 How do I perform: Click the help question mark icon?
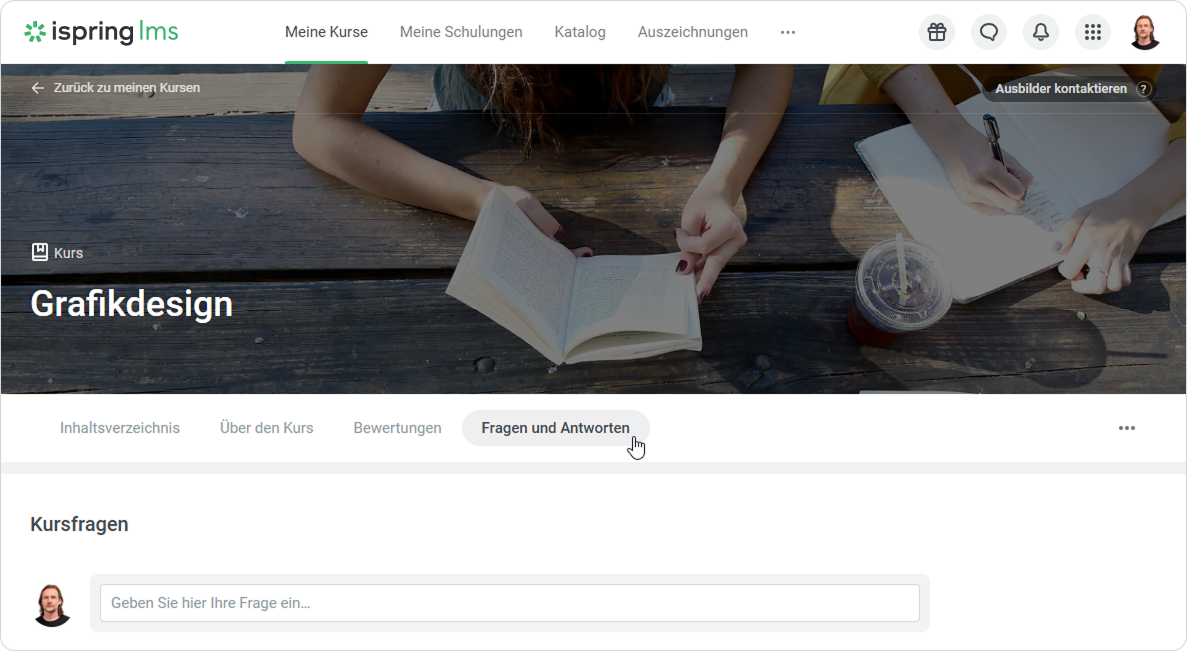(x=1144, y=89)
